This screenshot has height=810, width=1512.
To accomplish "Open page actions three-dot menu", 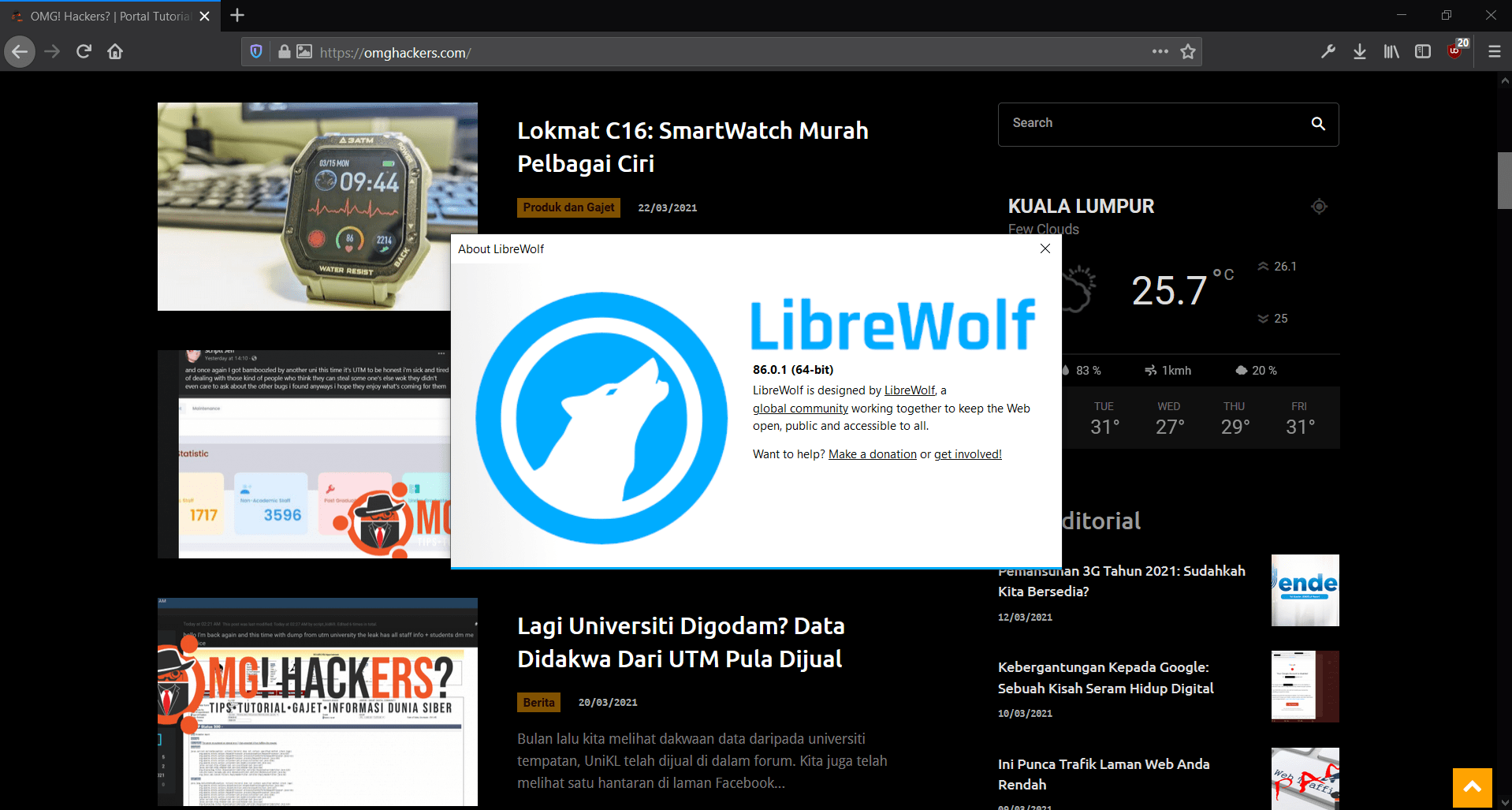I will (1160, 52).
